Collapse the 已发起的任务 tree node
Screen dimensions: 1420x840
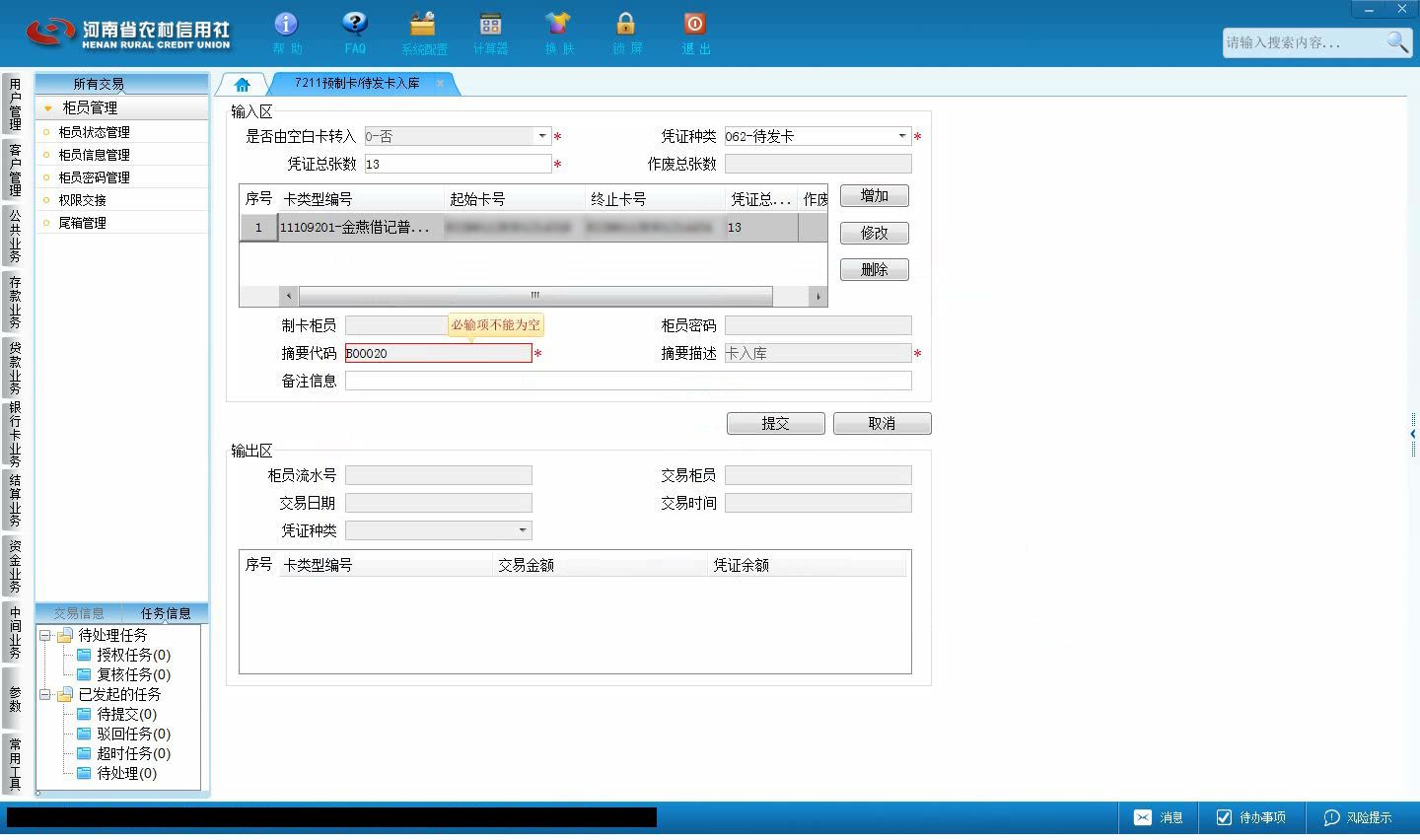click(x=45, y=694)
